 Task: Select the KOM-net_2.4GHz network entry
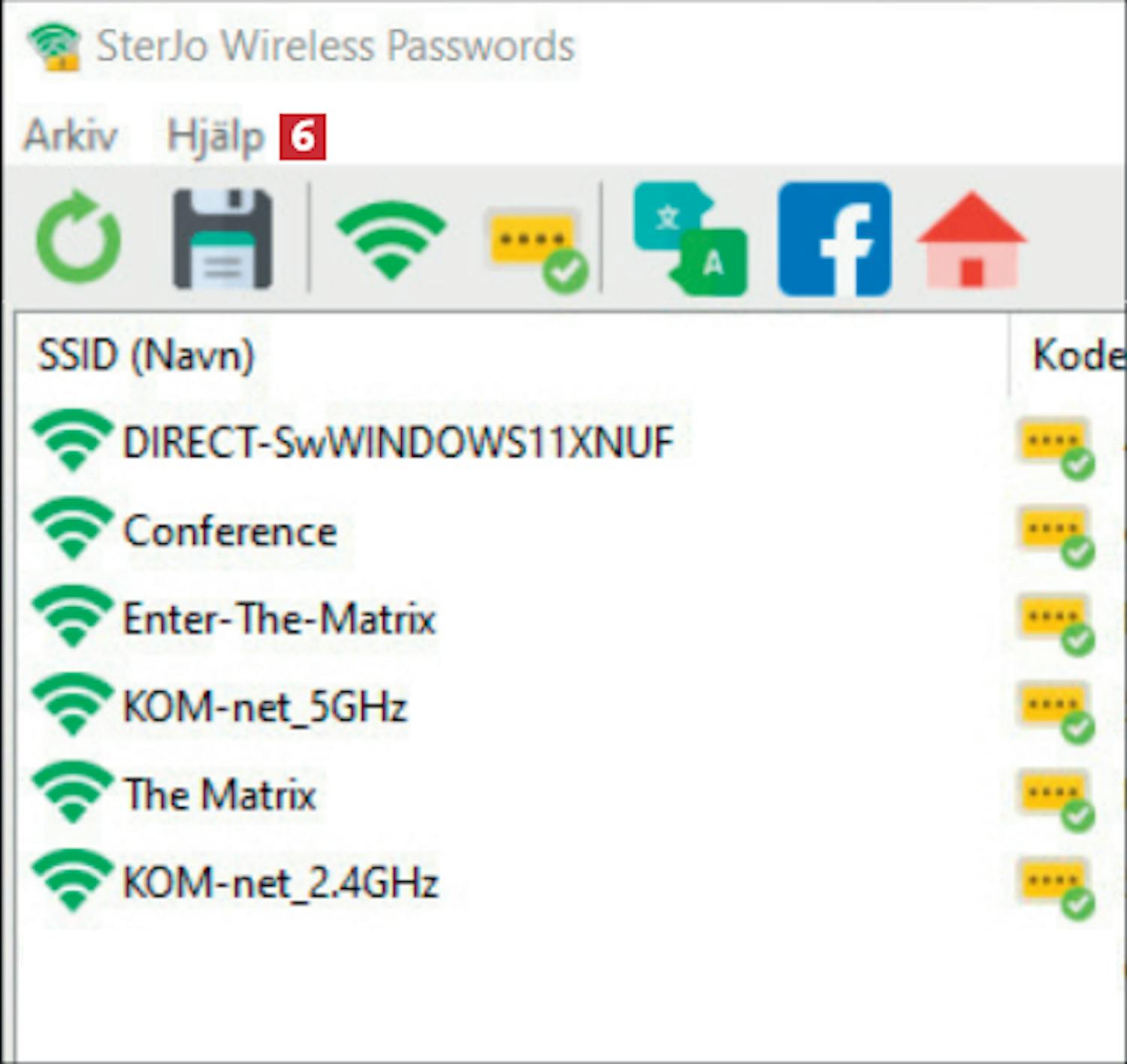280,882
